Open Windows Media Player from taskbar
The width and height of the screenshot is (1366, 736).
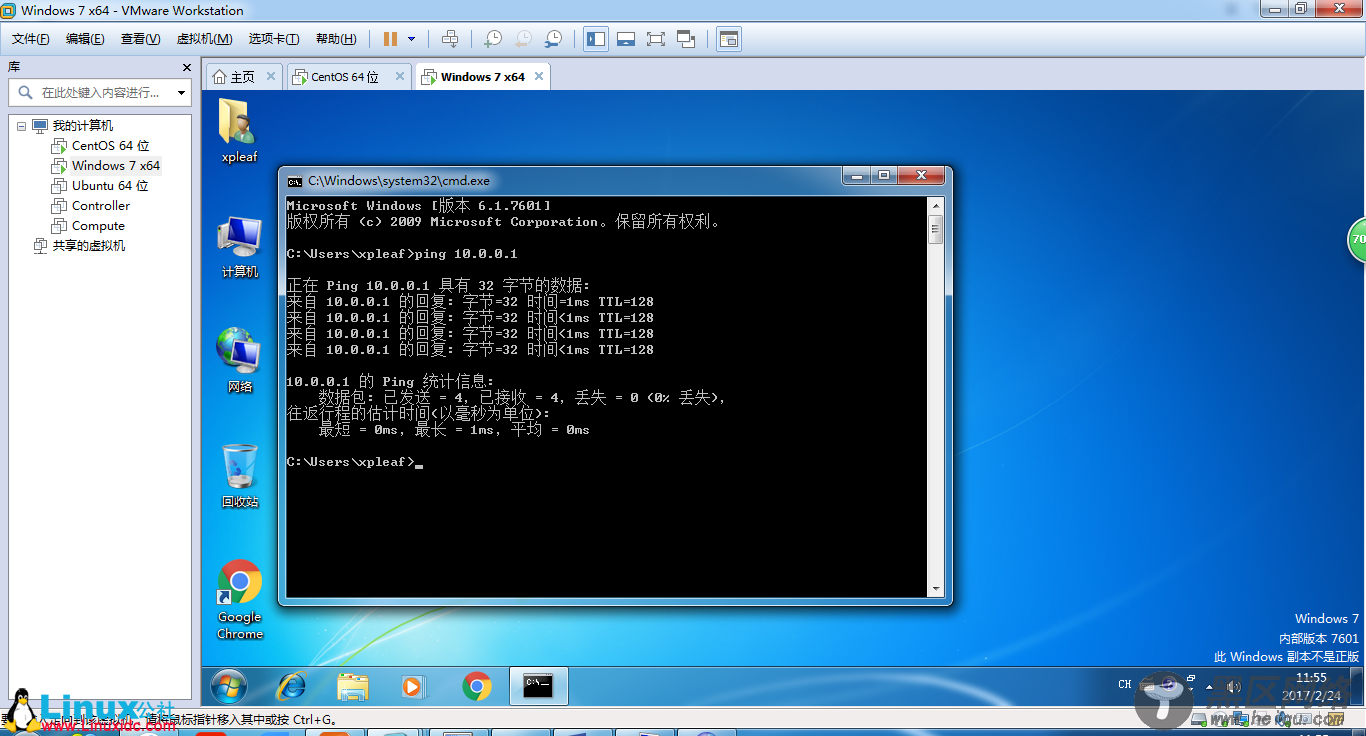point(412,686)
